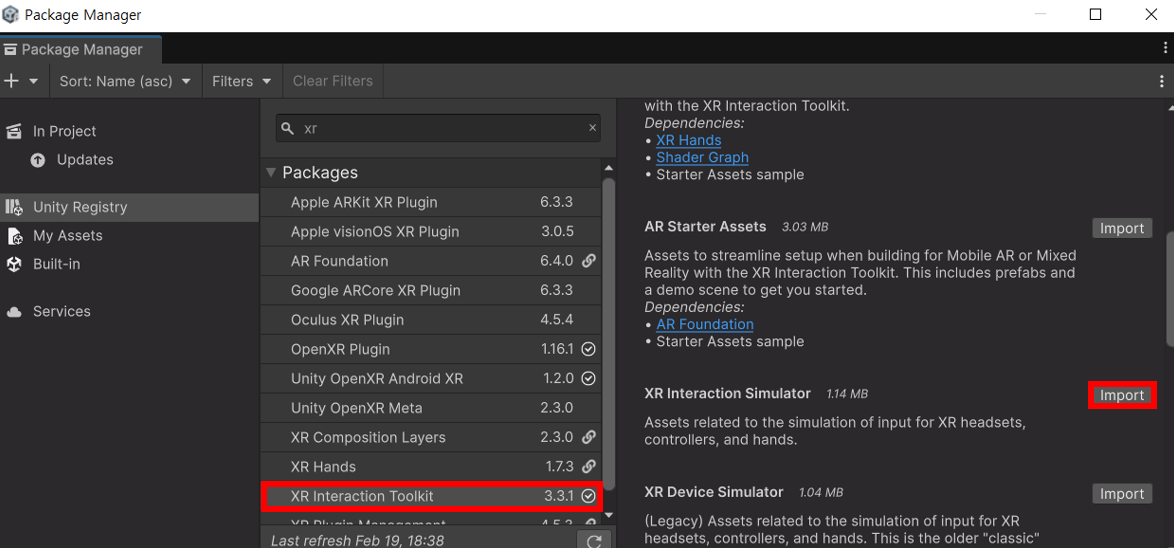Click the Unity Registry icon
This screenshot has height=548, width=1174.
13,207
